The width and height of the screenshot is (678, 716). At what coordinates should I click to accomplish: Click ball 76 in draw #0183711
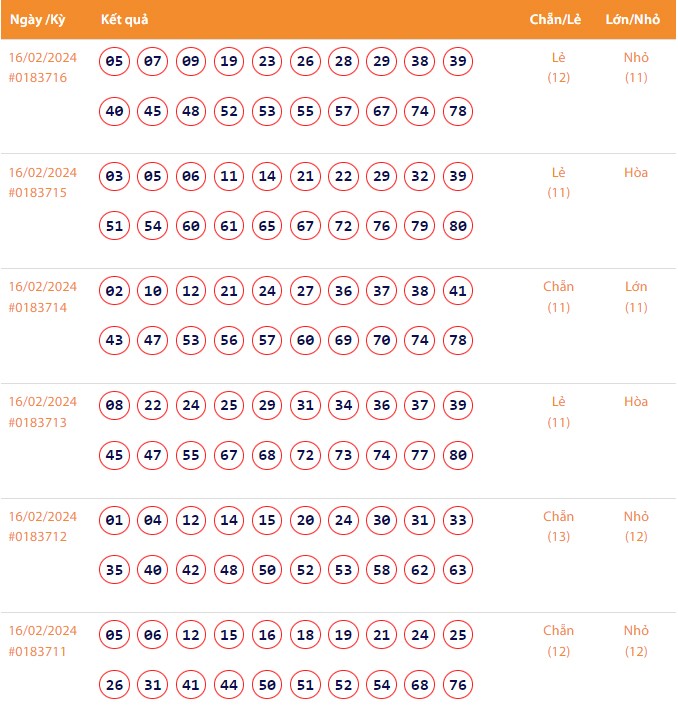[458, 685]
